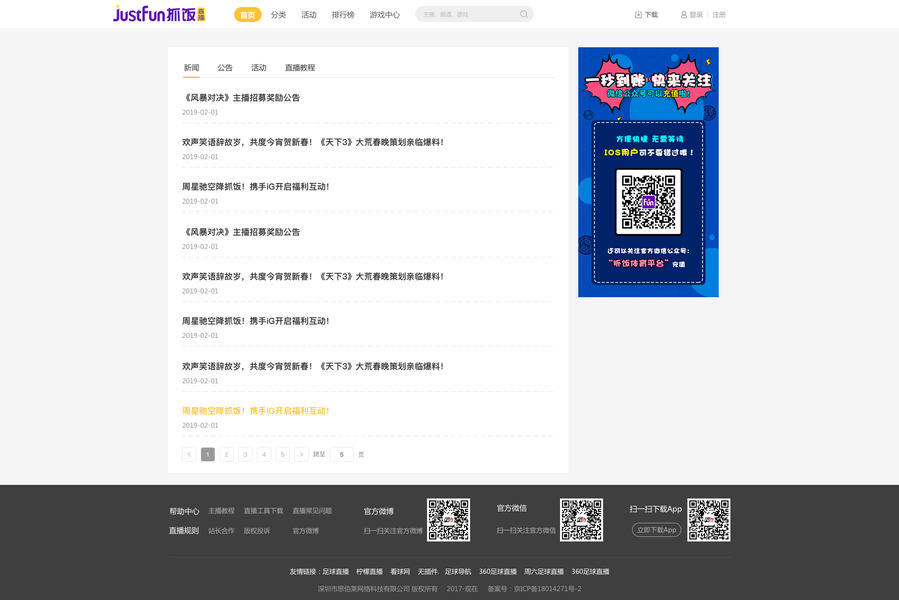Open footer link 站长合作
This screenshot has height=600, width=899.
tap(221, 531)
